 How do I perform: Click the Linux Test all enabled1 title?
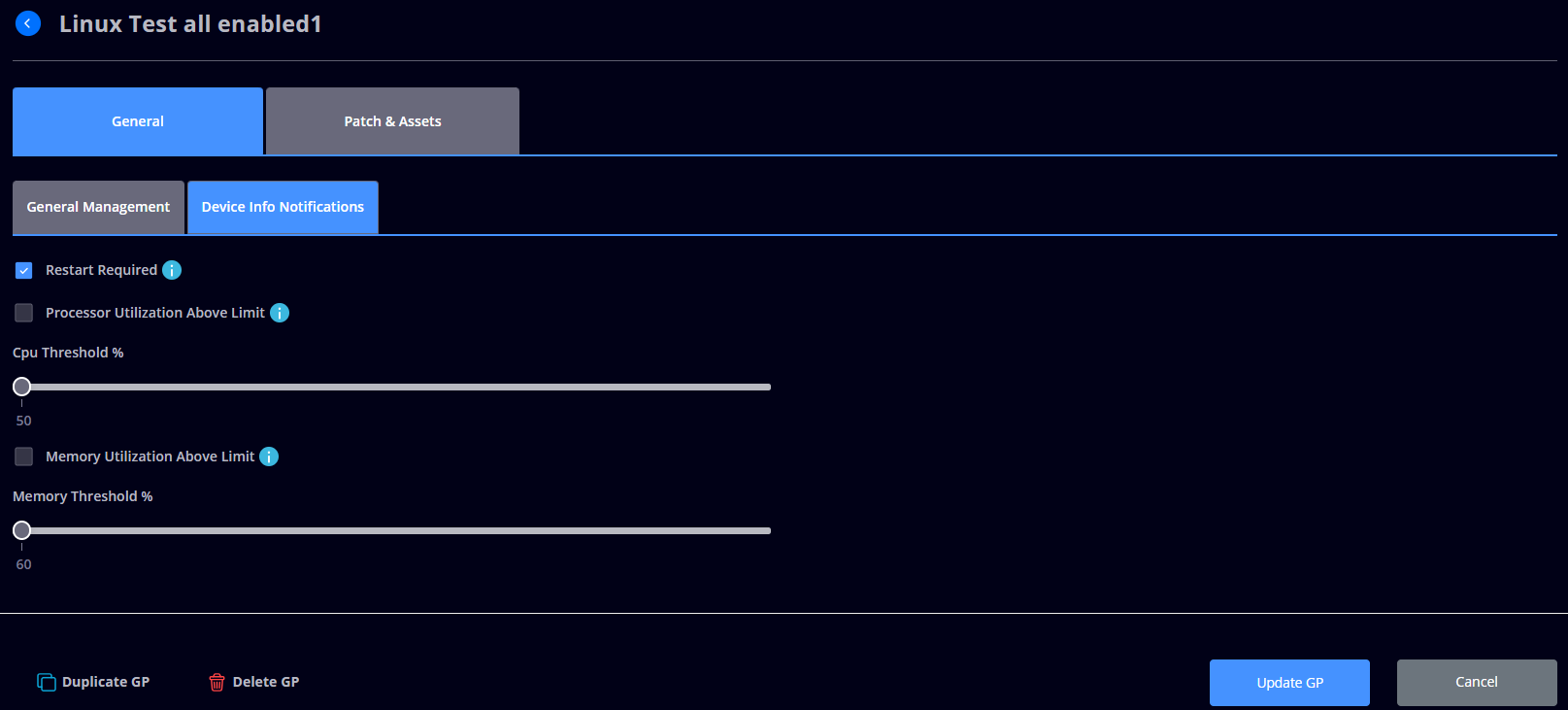[190, 24]
